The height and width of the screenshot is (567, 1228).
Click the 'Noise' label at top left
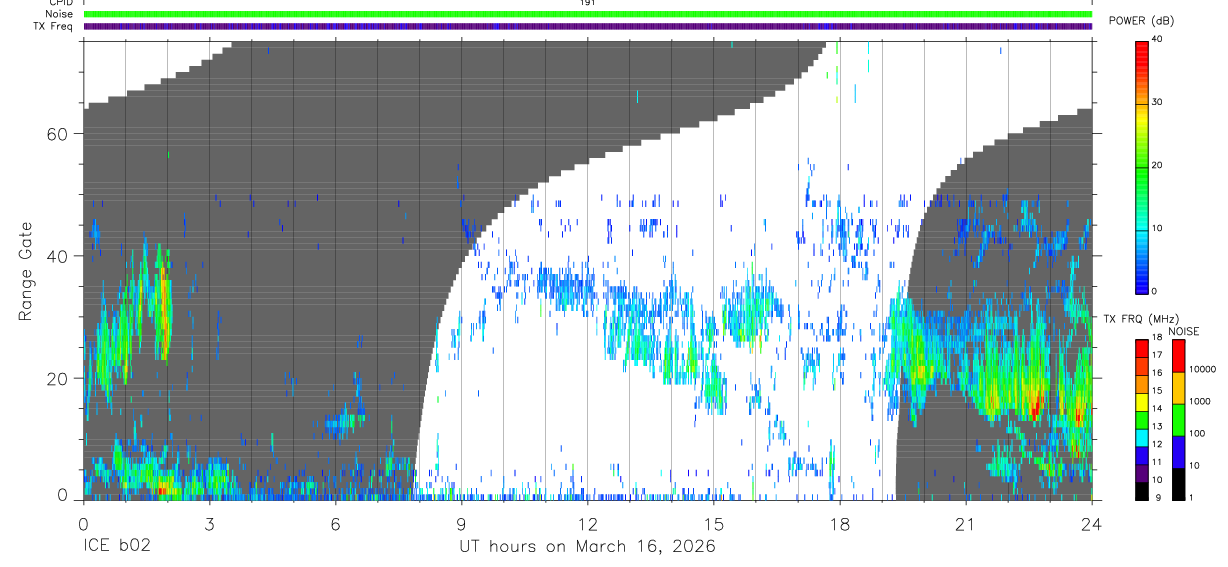59,14
